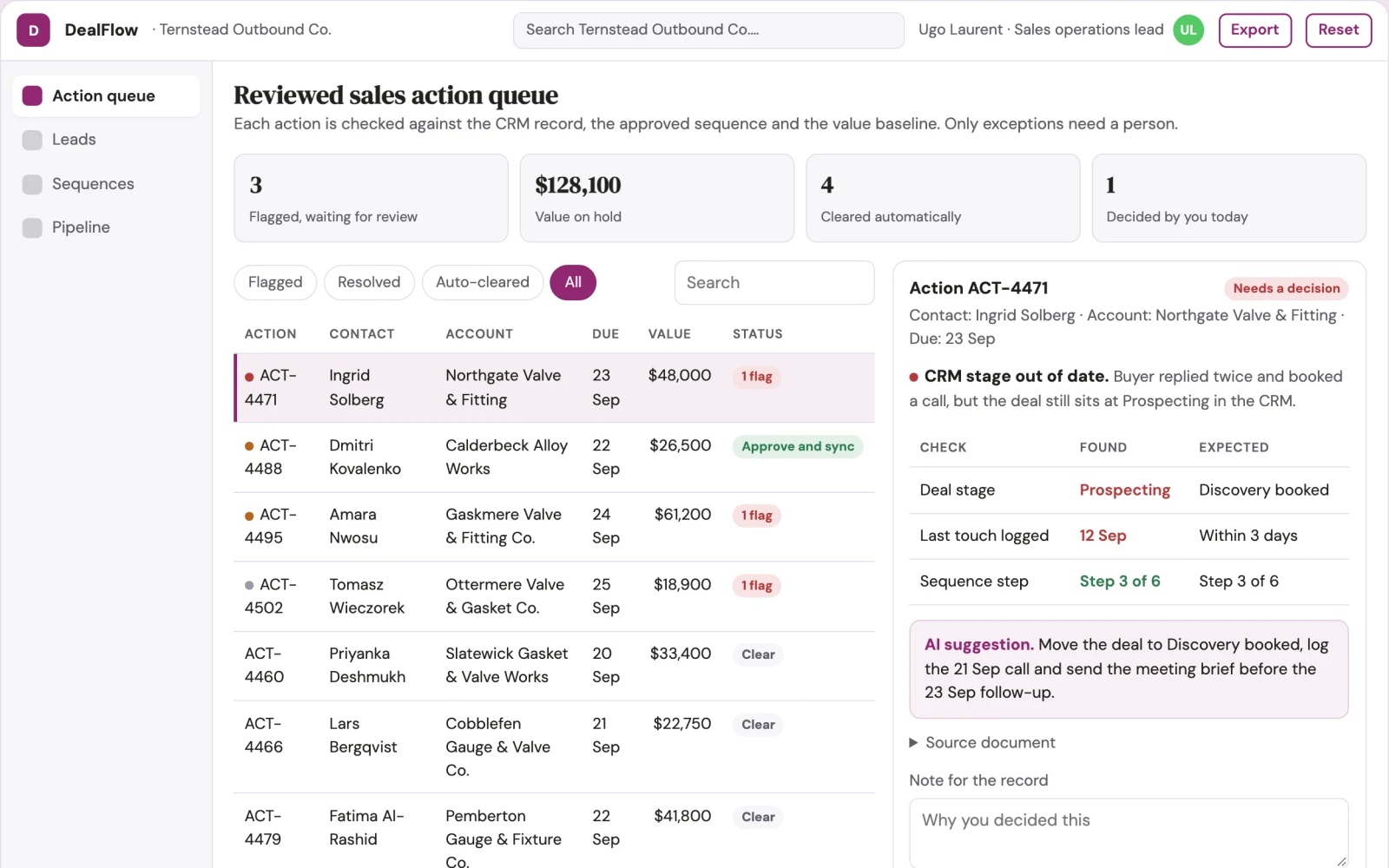Switch to the Resolved filter
This screenshot has width=1389, height=868.
coord(369,282)
